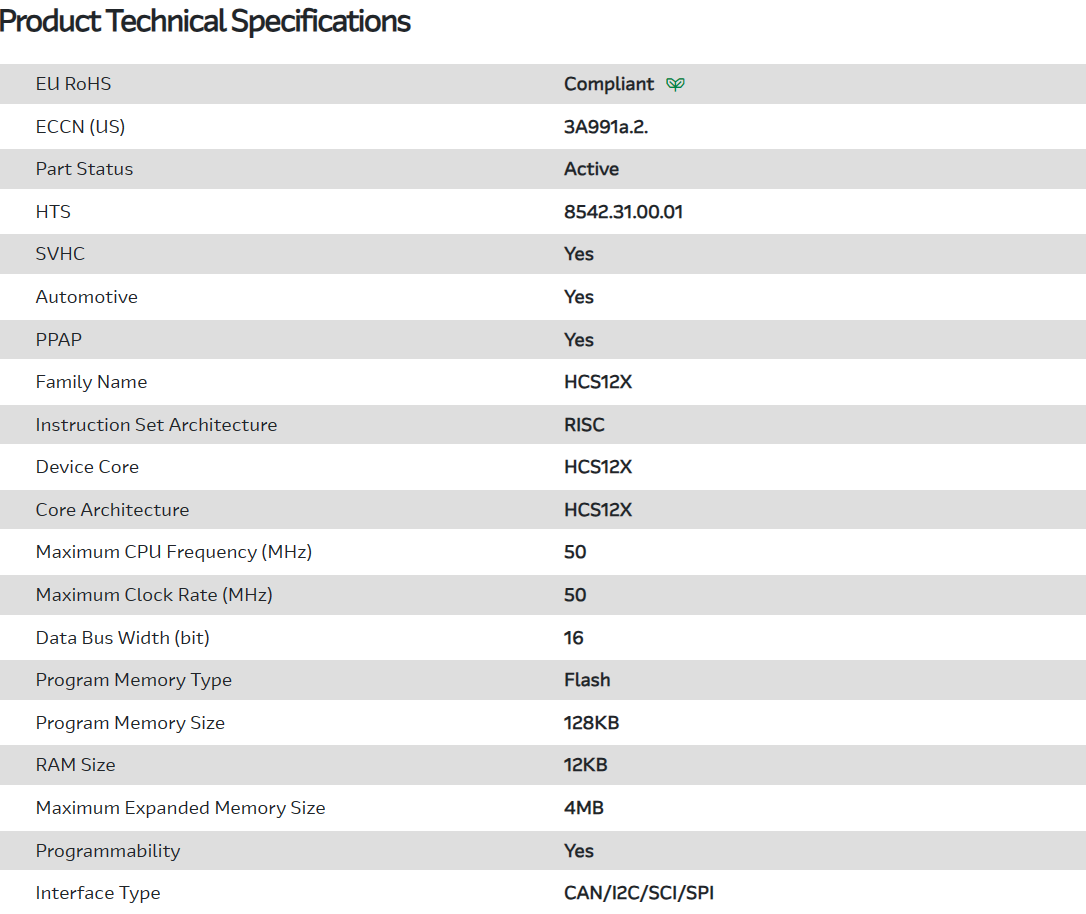Select the RISC architecture value
Screen dimensions: 1086x914
point(584,425)
